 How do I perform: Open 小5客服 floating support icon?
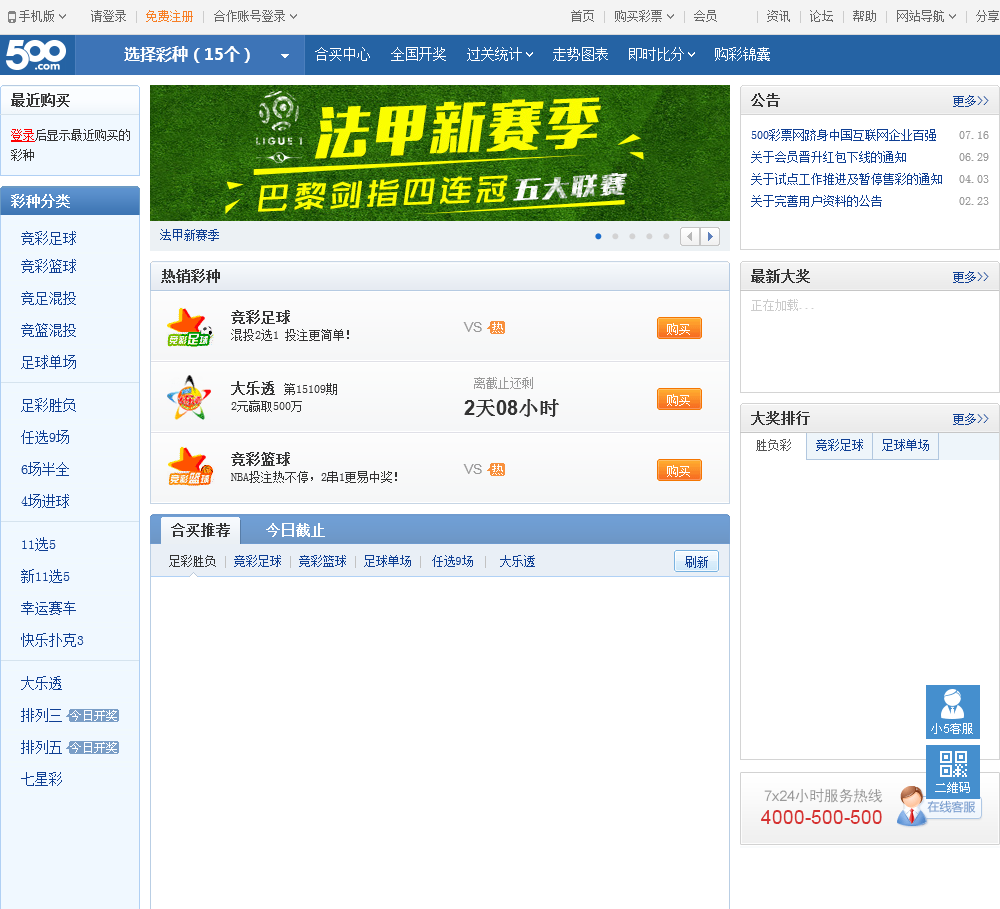(952, 712)
